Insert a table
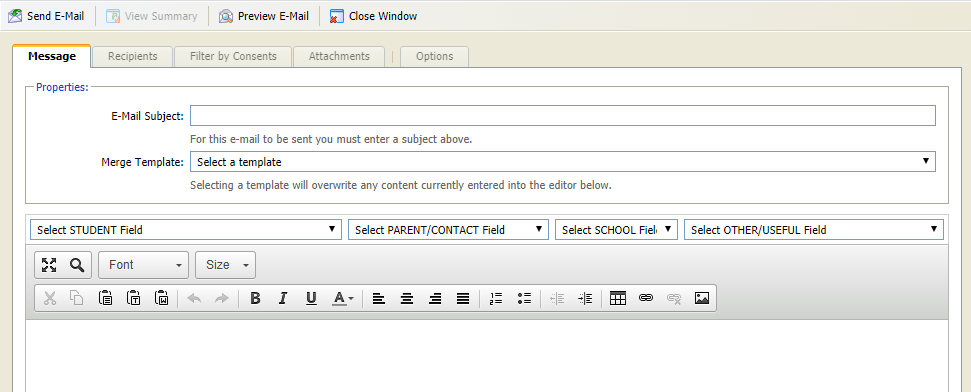The width and height of the screenshot is (971, 392). 618,298
